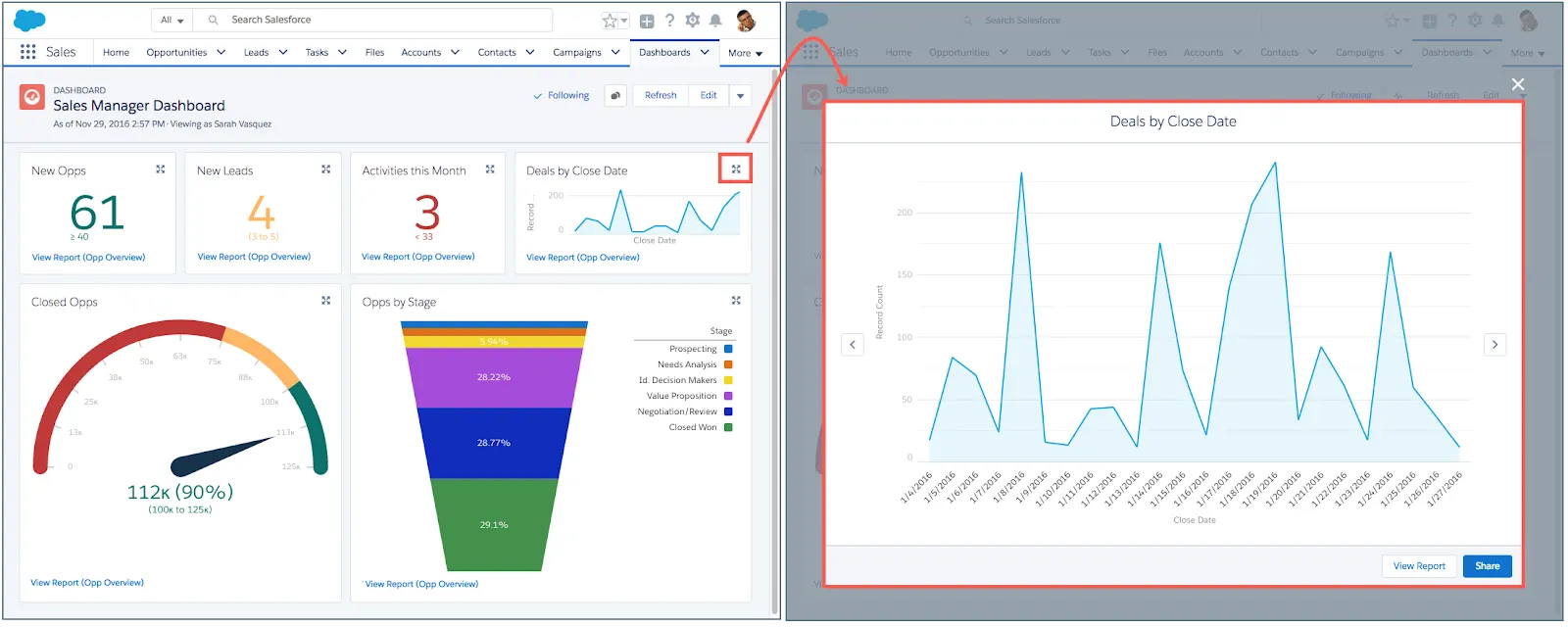Expand the Deals by Close Date component
This screenshot has width=1568, height=627.
tap(736, 169)
